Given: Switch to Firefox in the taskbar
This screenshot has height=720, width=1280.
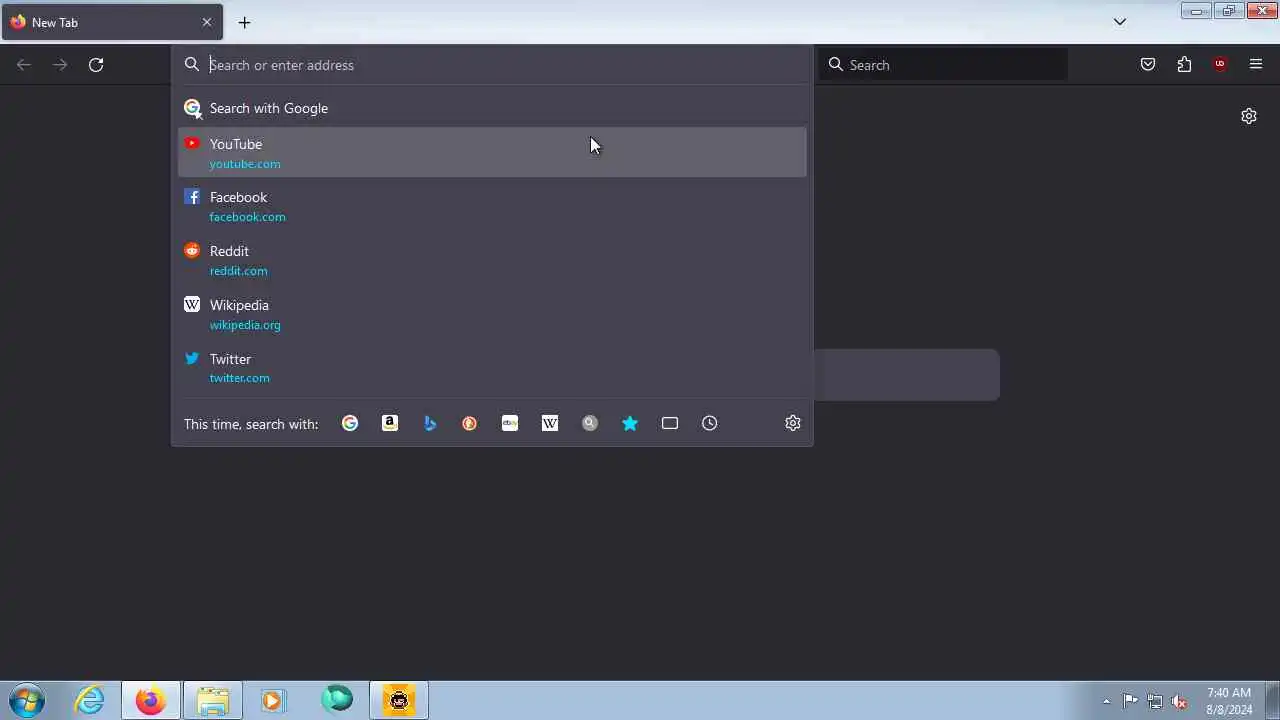Looking at the screenshot, I should (151, 700).
